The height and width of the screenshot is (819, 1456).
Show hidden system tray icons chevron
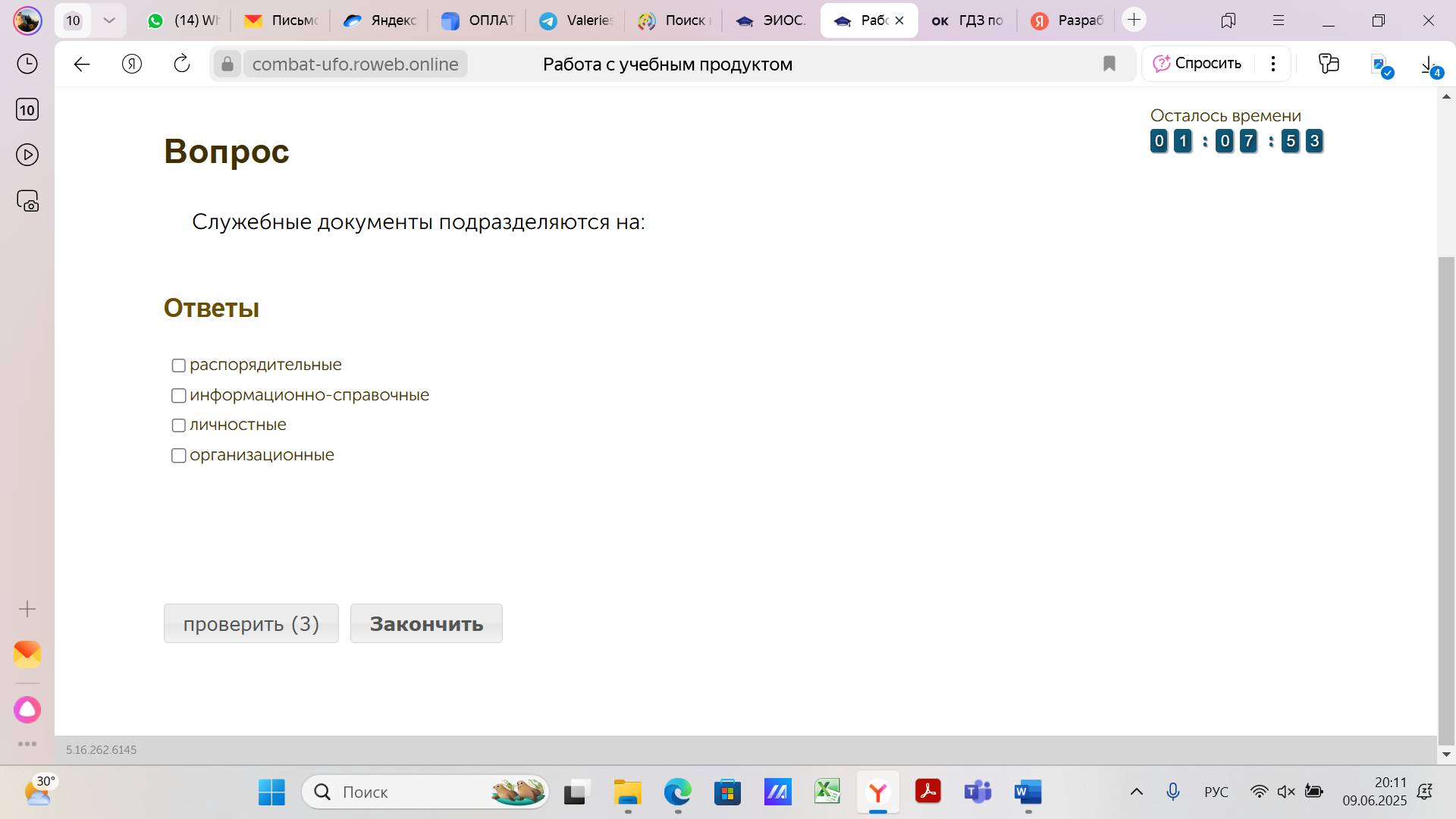[1137, 792]
